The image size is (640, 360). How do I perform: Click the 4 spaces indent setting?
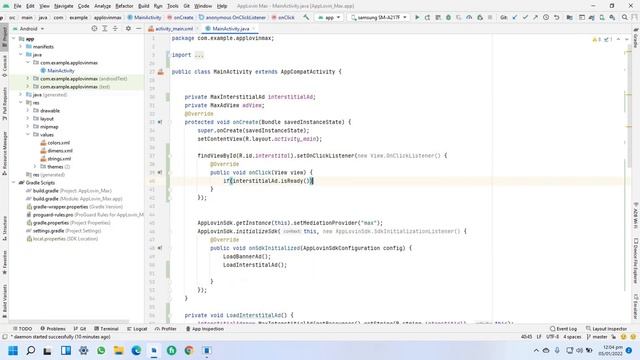click(x=572, y=337)
